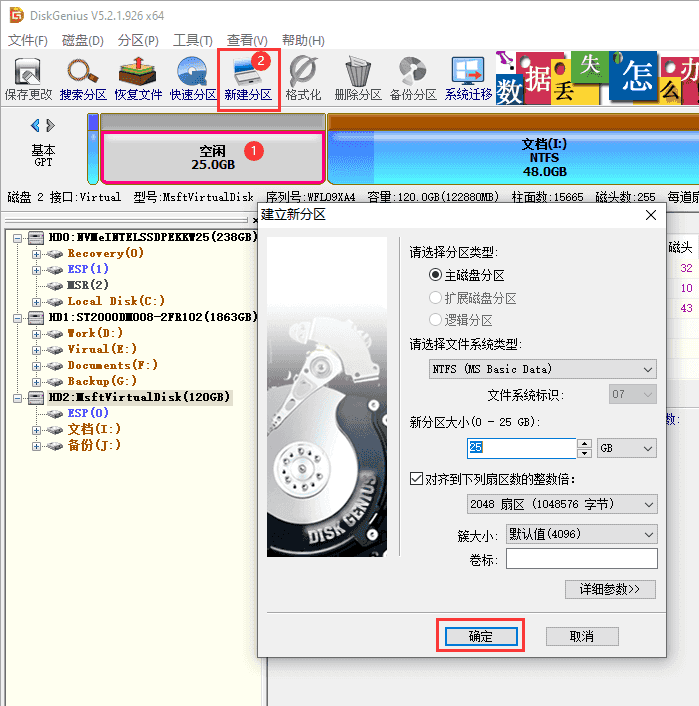Screen dimensions: 699x706
Task: Expand the Local Disk(C:) tree node
Action: point(36,302)
